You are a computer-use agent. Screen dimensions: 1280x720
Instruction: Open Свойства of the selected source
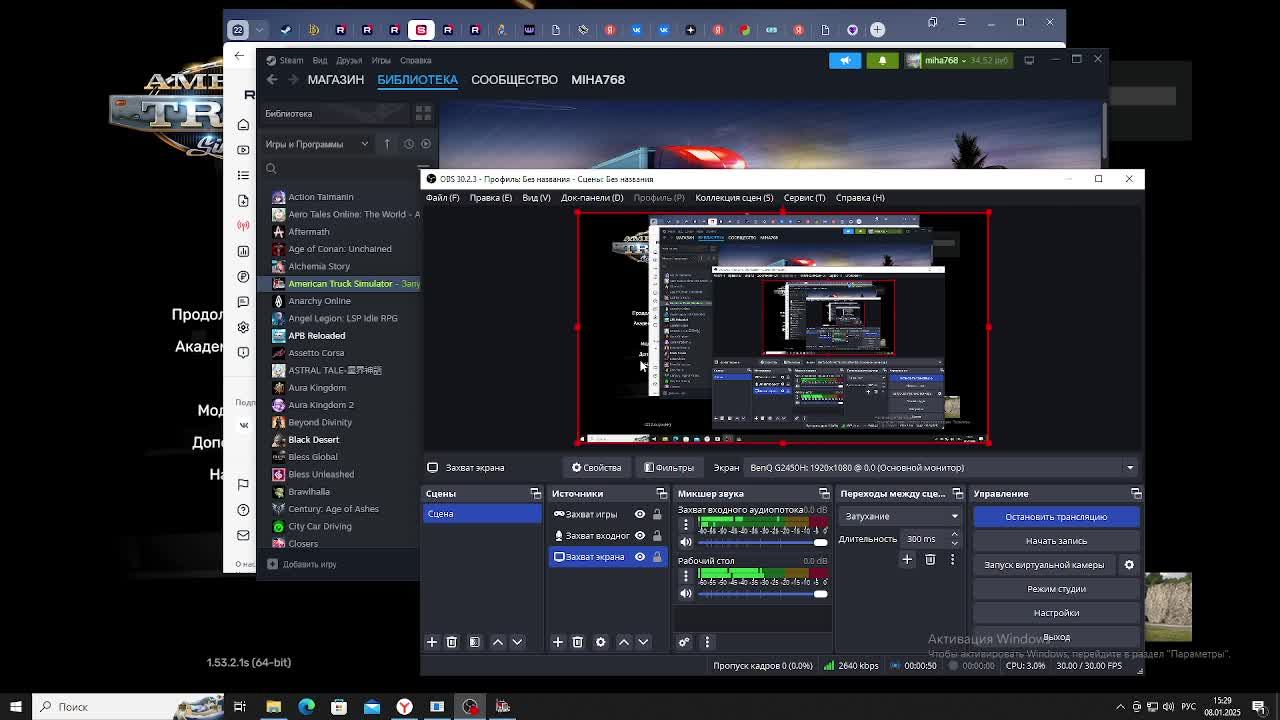click(x=597, y=467)
